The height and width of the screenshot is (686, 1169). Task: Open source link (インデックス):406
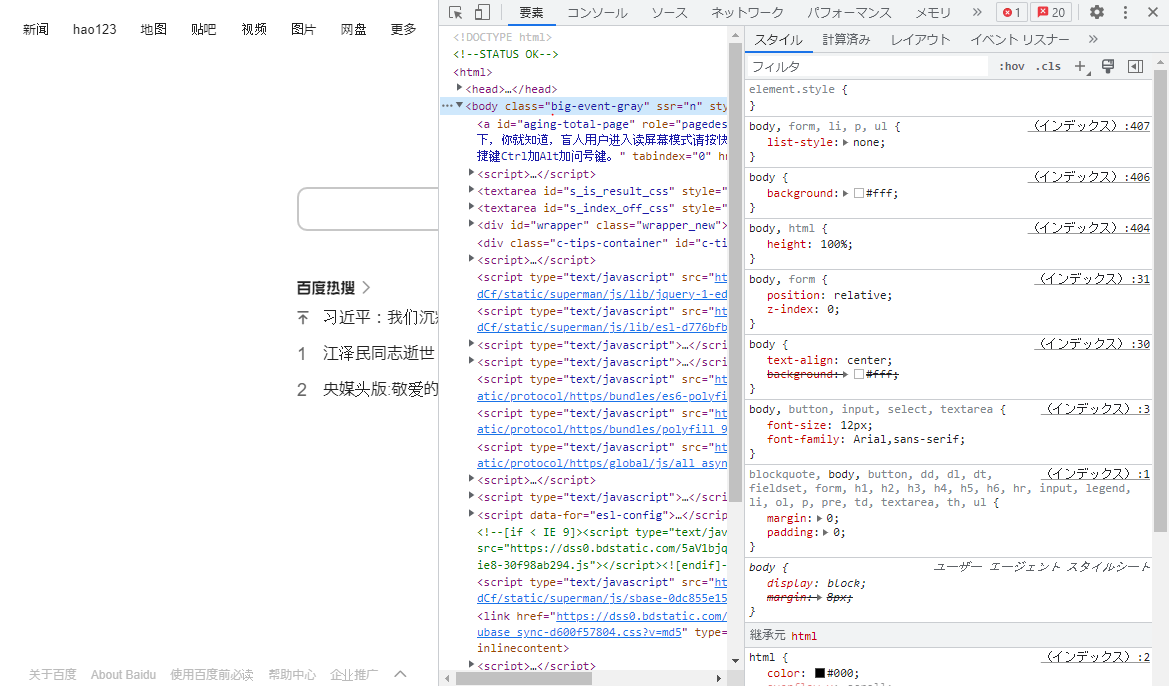click(x=1089, y=177)
